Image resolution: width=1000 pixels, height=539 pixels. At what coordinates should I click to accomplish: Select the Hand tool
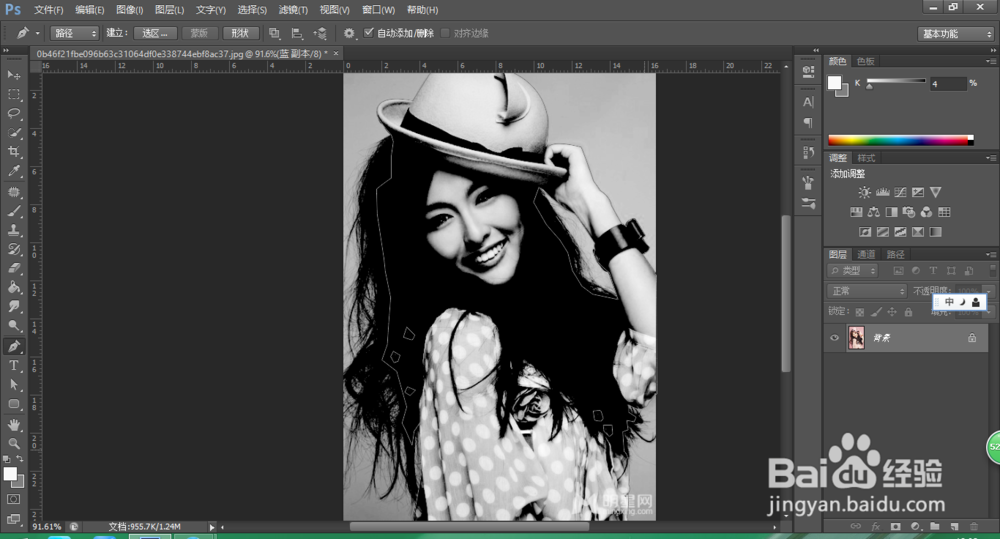click(14, 424)
